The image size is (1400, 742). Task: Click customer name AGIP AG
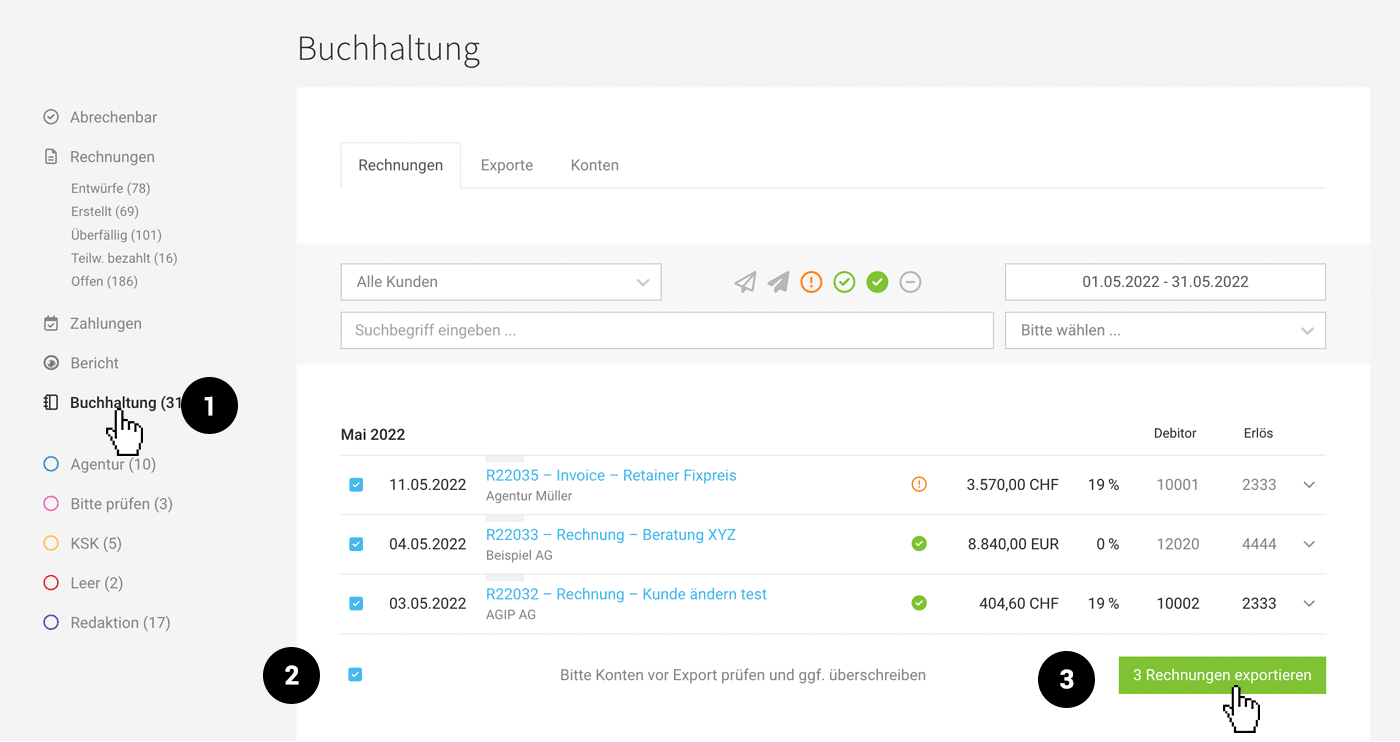point(511,615)
